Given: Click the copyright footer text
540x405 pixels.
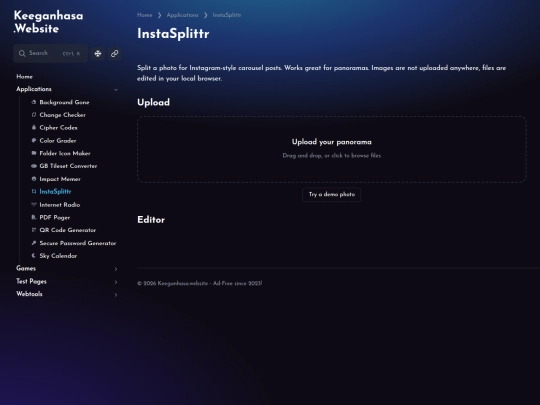Looking at the screenshot, I should click(199, 283).
